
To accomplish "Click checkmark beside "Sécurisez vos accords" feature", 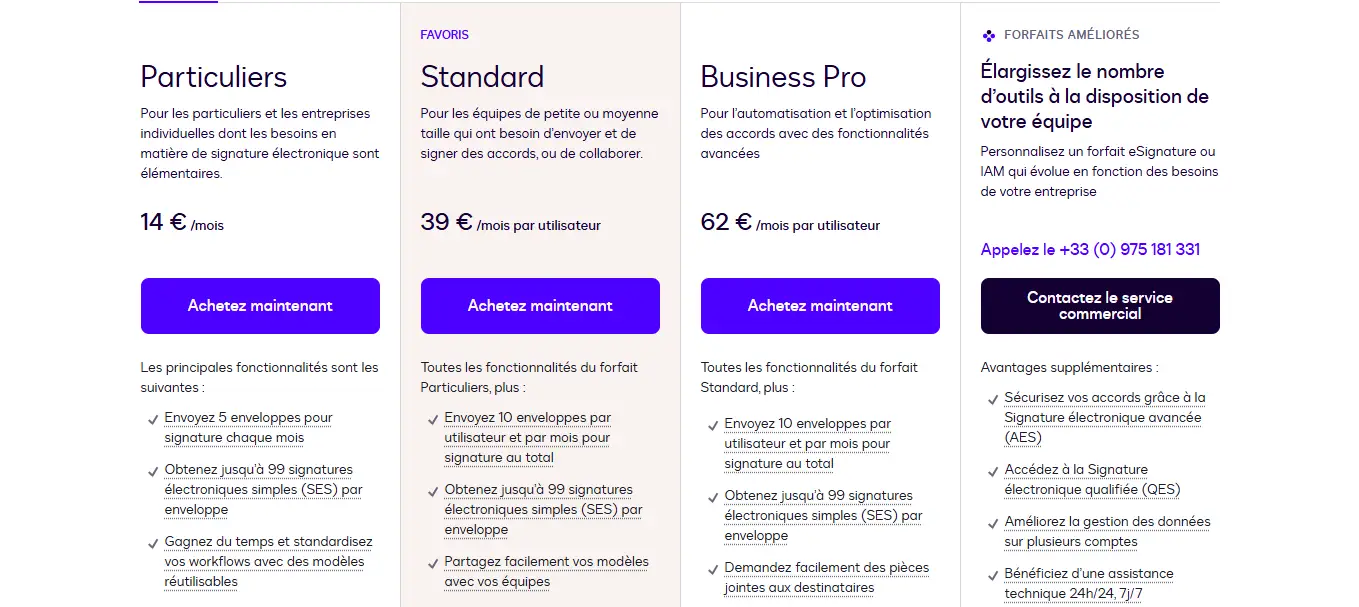I will pos(993,397).
